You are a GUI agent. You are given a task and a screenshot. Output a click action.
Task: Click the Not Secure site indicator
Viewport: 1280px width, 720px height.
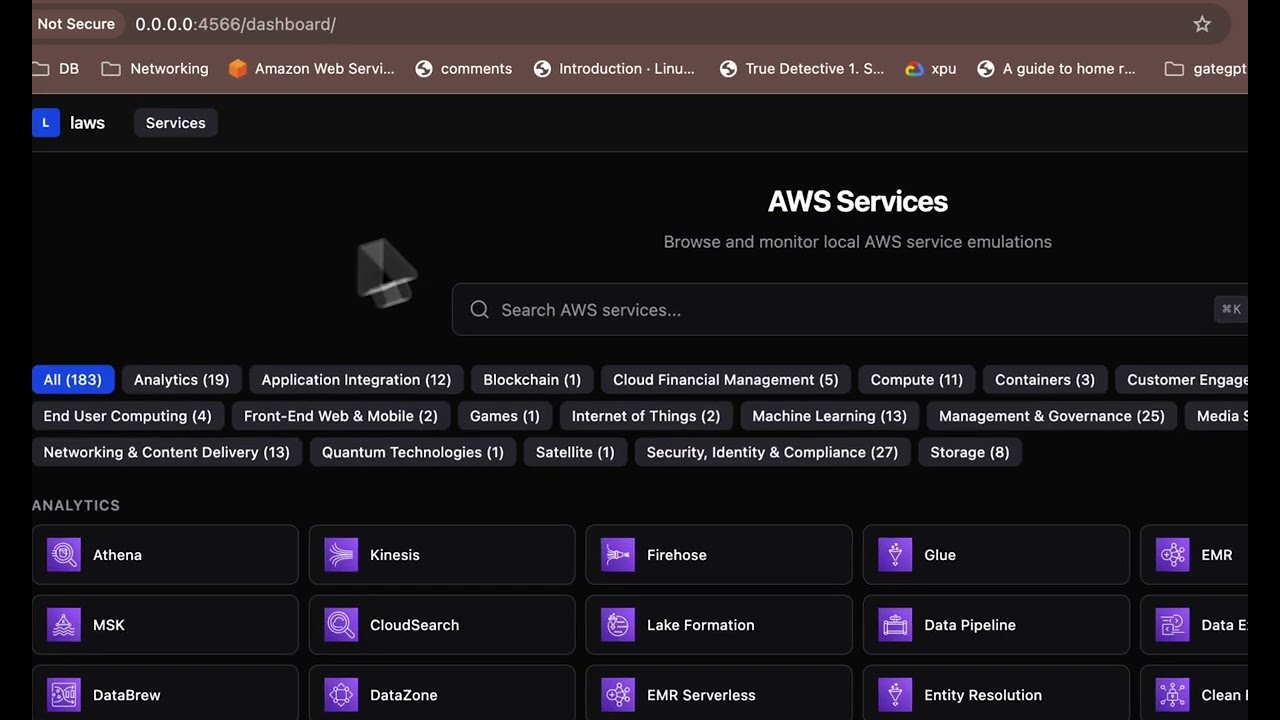pyautogui.click(x=76, y=24)
